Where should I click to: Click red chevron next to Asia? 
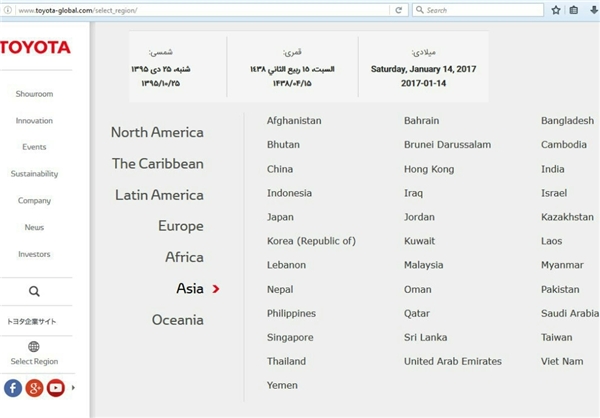point(216,289)
